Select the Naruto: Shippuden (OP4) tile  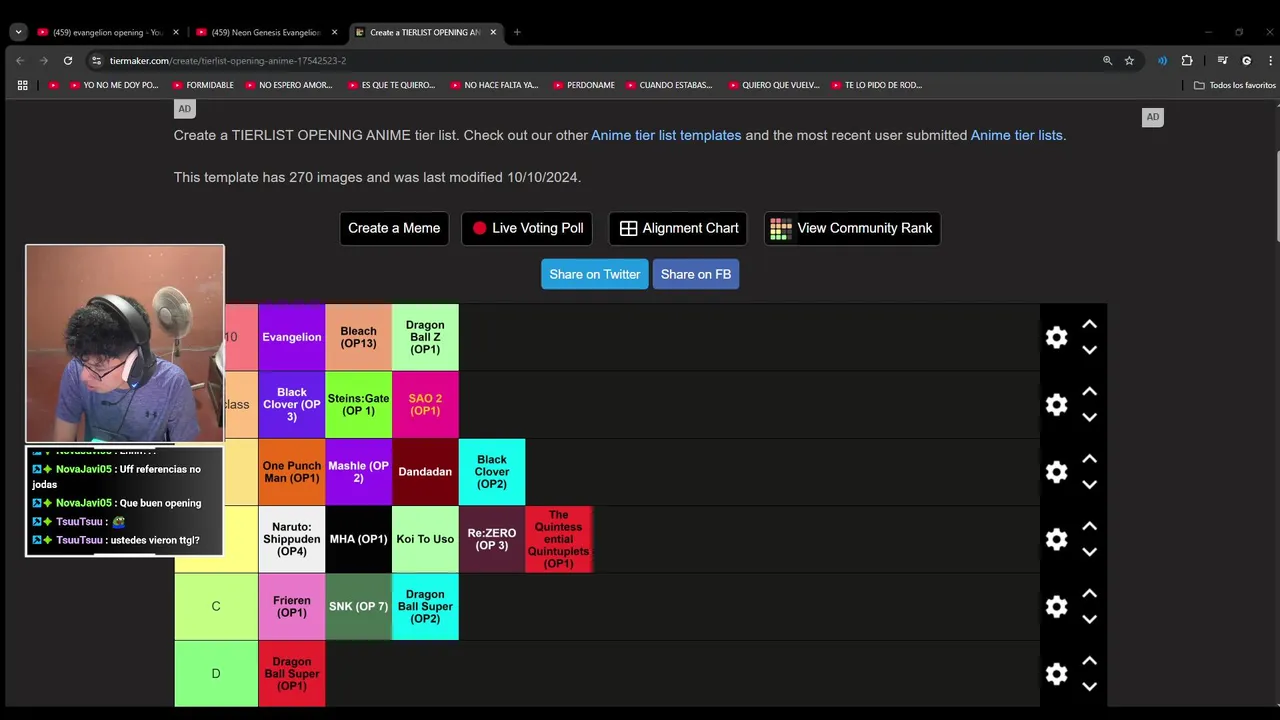[292, 539]
